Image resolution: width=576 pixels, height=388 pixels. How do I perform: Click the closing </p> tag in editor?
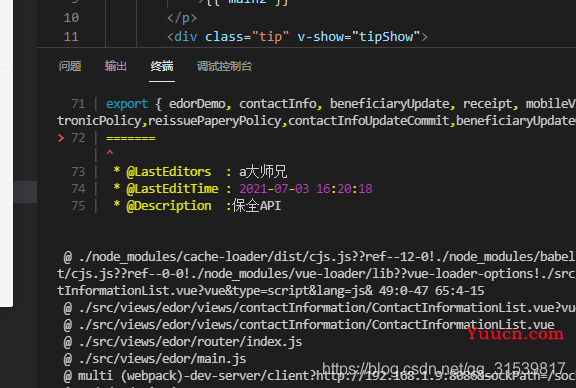[182, 18]
